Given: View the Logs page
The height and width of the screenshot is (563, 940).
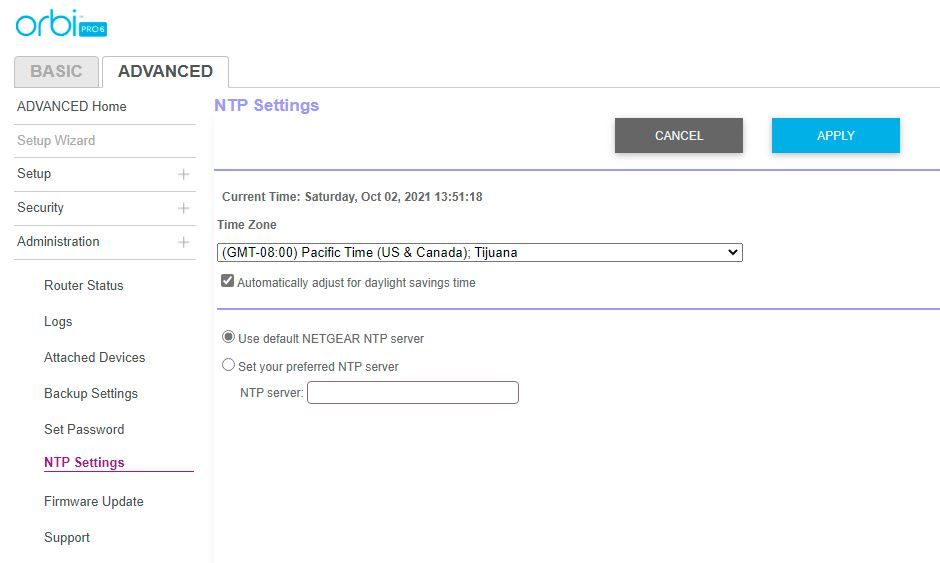Looking at the screenshot, I should 58,322.
